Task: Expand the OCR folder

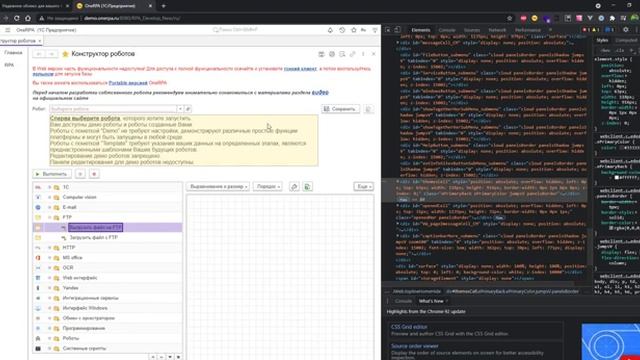Action: (x=50, y=268)
